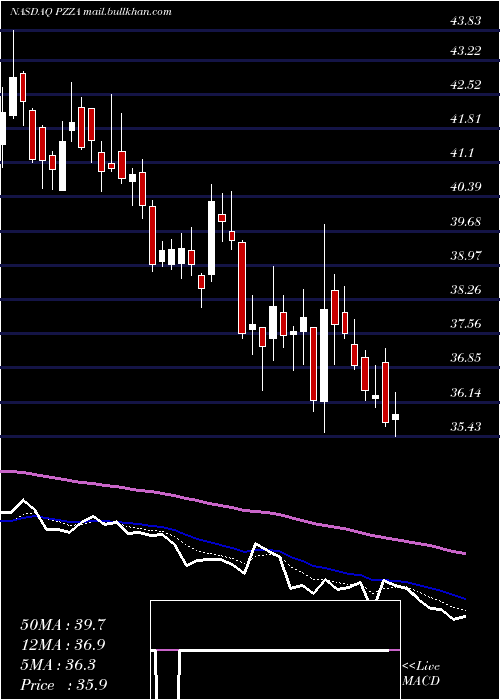The image size is (500, 700).
Task: Click the 38.26 price axis label
Action: [x=466, y=290]
